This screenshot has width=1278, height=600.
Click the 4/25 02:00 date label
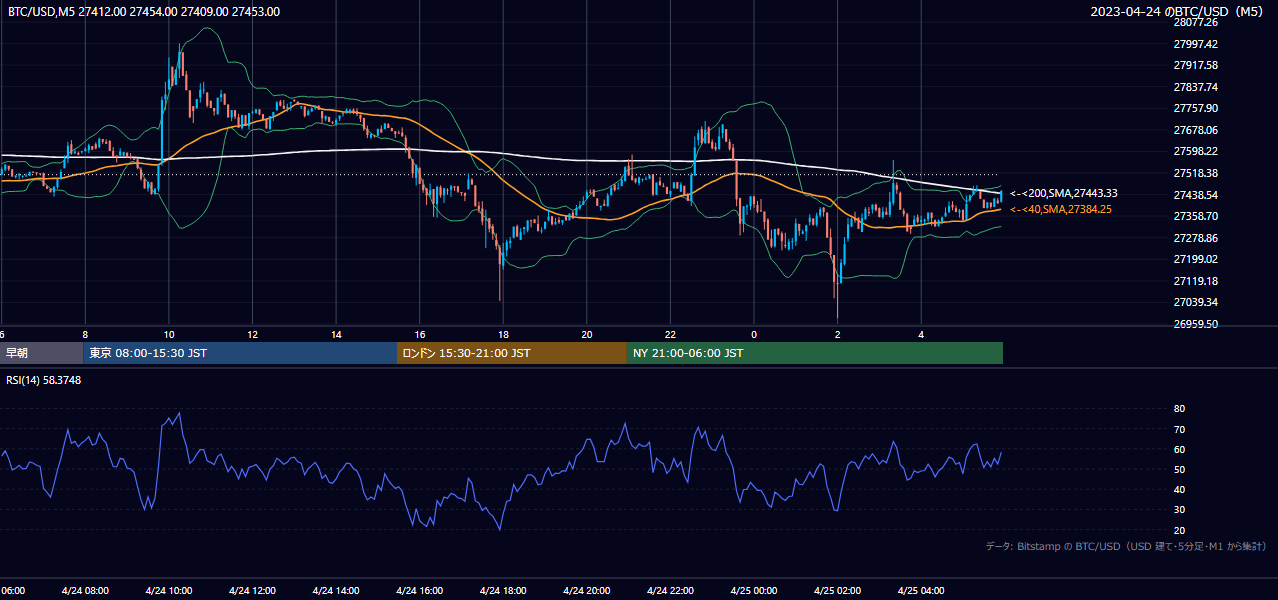(838, 591)
